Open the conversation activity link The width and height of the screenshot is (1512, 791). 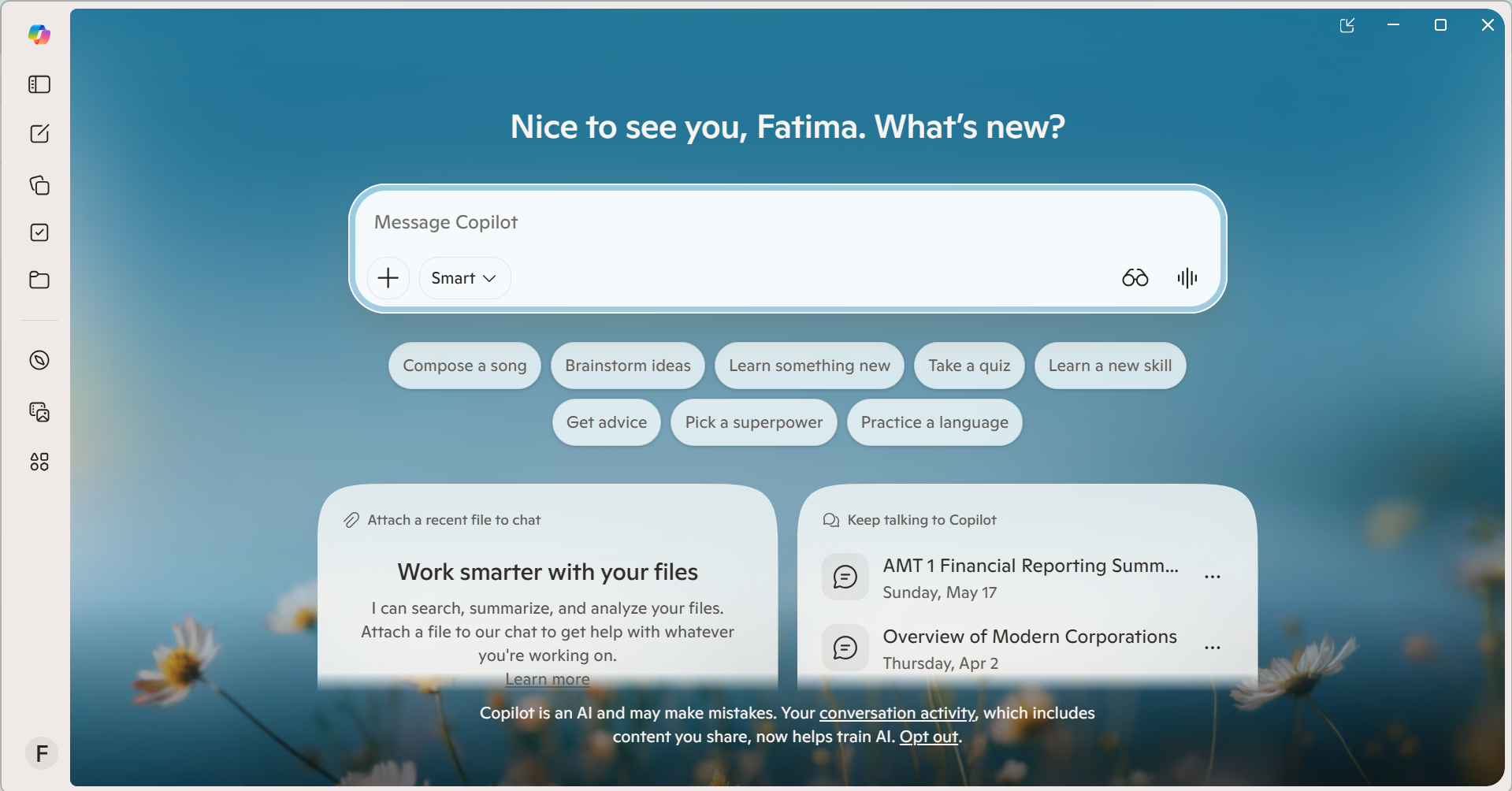[x=897, y=713]
